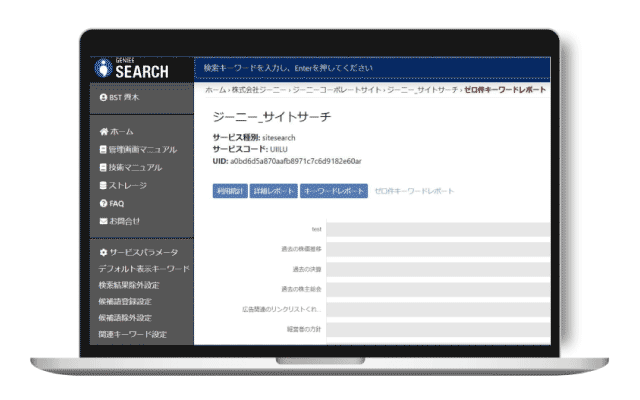This screenshot has width=640, height=400.
Task: Click the 過去の株主総会 chart label
Action: coord(301,289)
